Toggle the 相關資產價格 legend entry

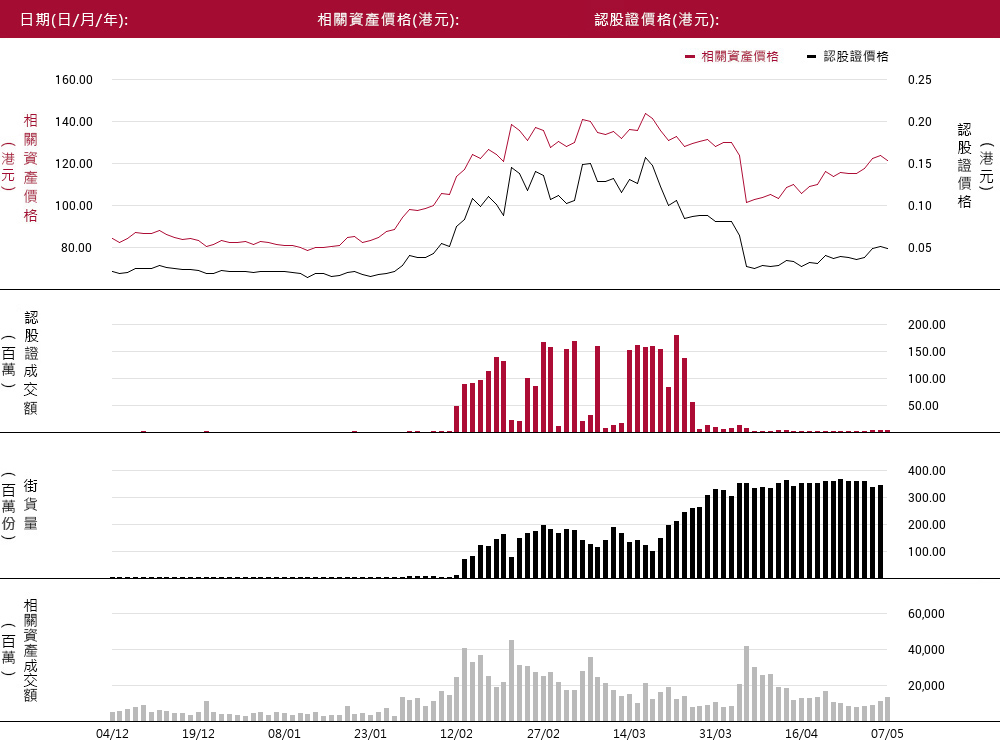pos(732,57)
